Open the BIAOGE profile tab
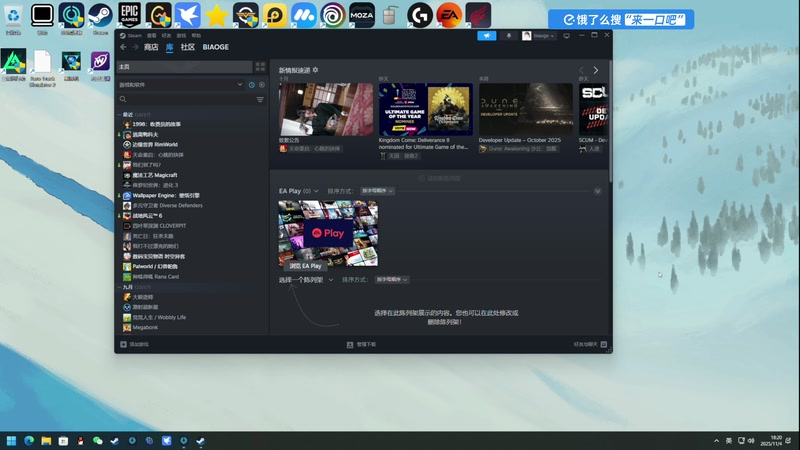The image size is (800, 450). click(x=215, y=47)
